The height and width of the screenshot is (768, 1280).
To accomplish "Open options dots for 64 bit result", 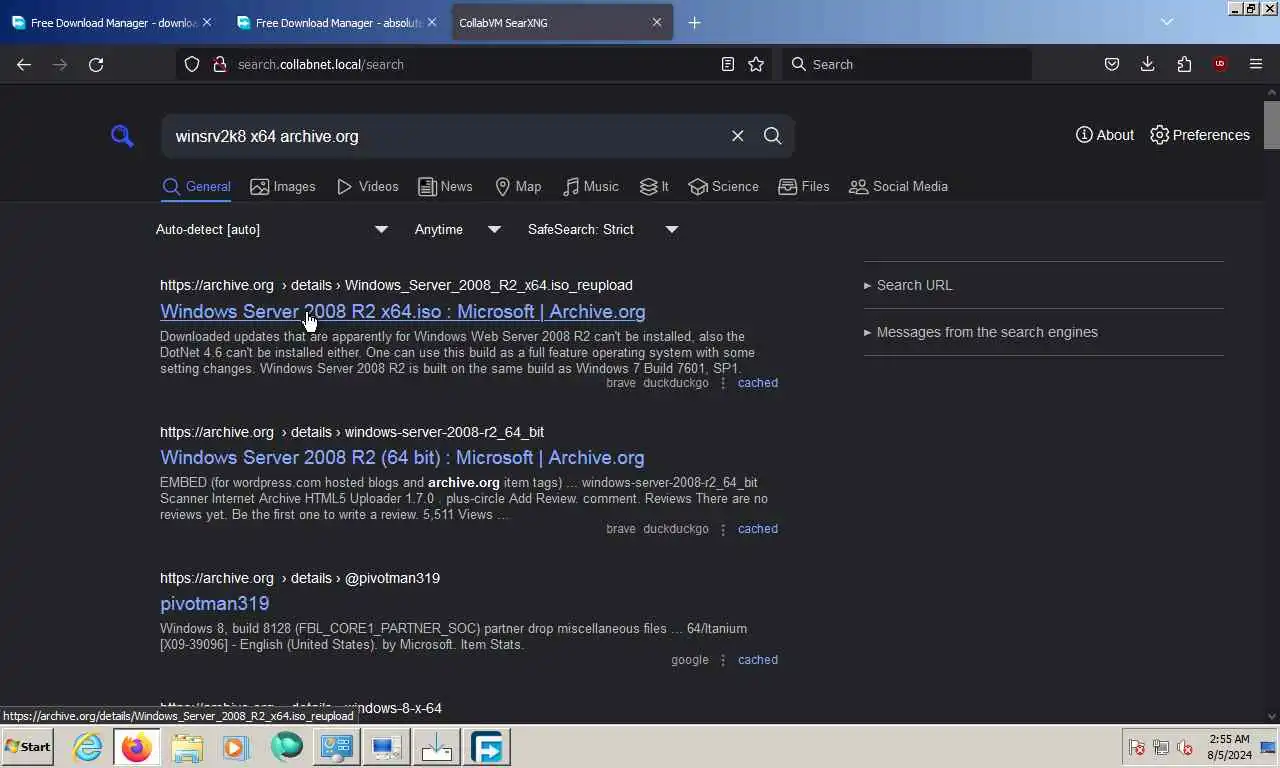I will click(723, 529).
